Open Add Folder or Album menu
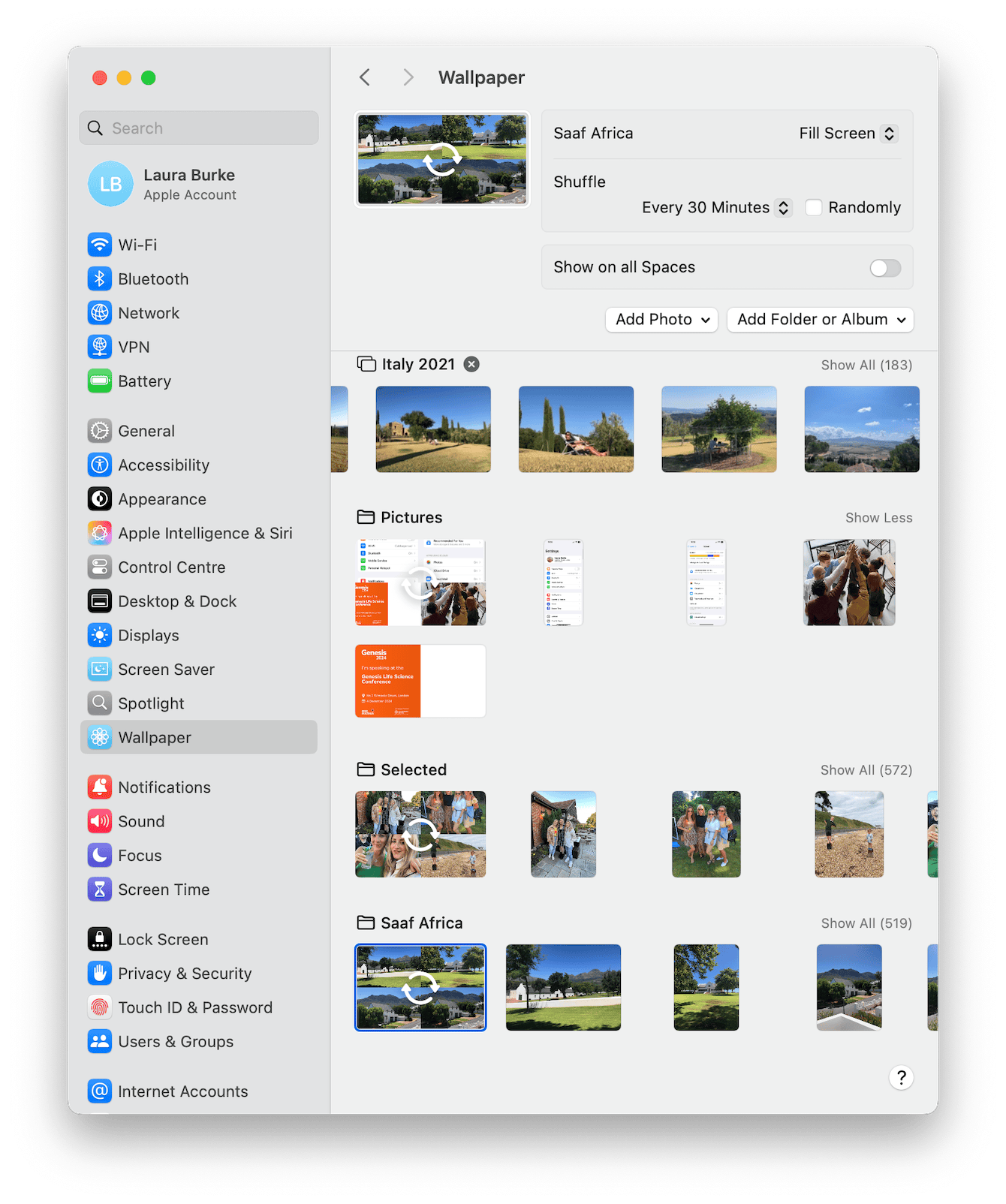 (x=820, y=320)
